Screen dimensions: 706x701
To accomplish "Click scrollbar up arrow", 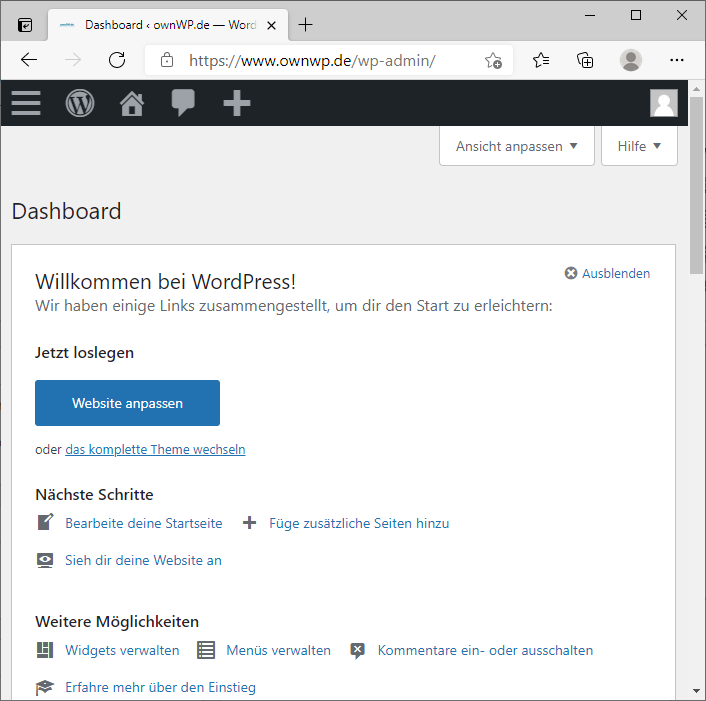I will (x=696, y=89).
